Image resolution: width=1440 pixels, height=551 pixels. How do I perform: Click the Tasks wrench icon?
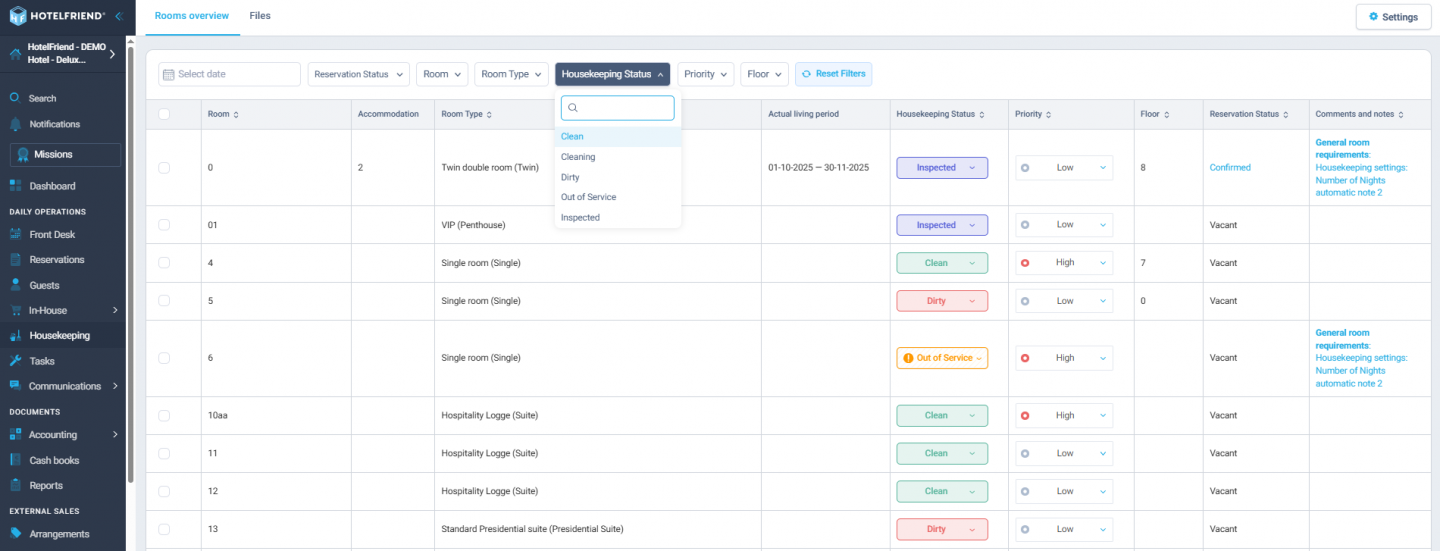15,360
